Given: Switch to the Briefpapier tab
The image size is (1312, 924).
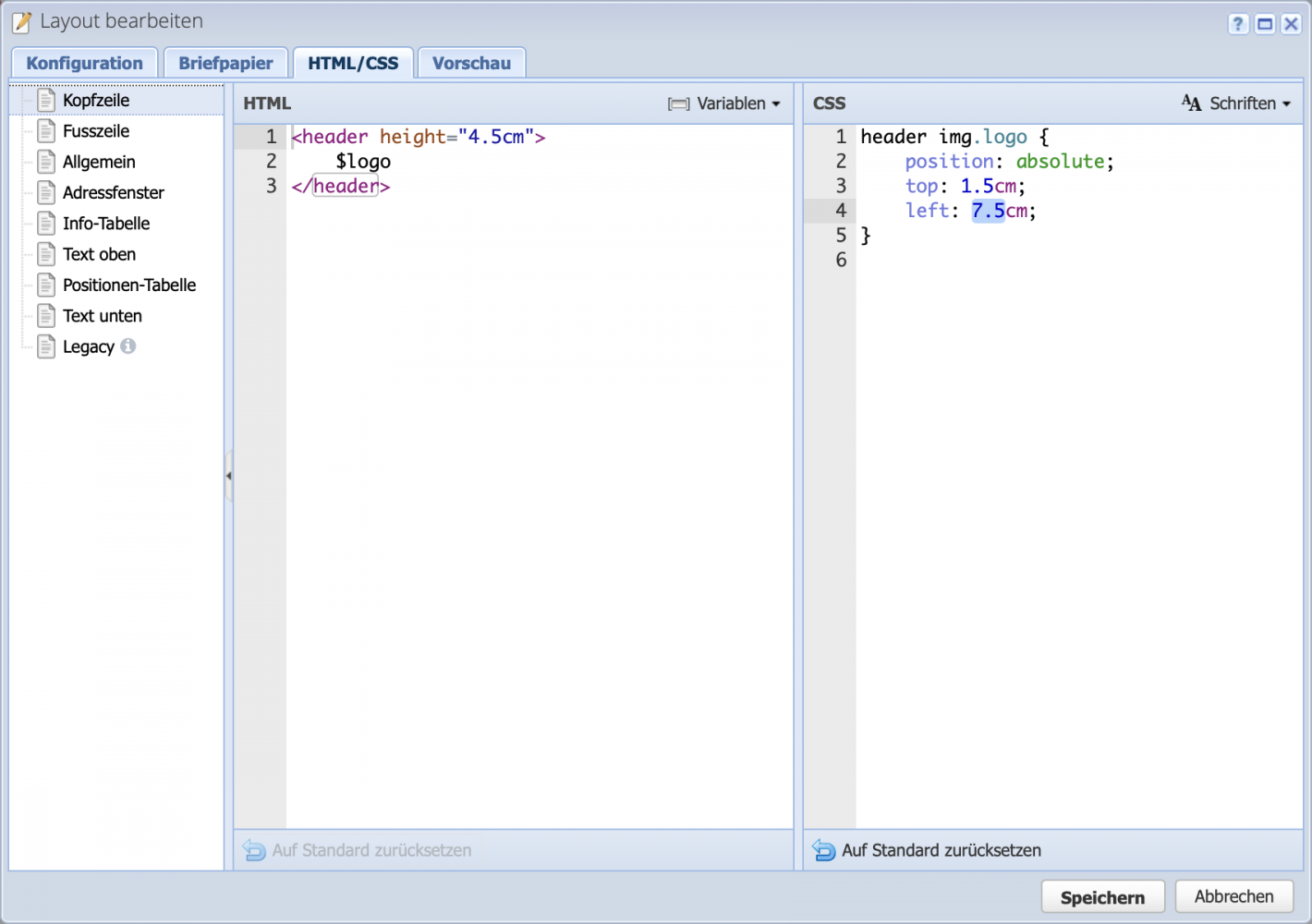Looking at the screenshot, I should (x=225, y=62).
